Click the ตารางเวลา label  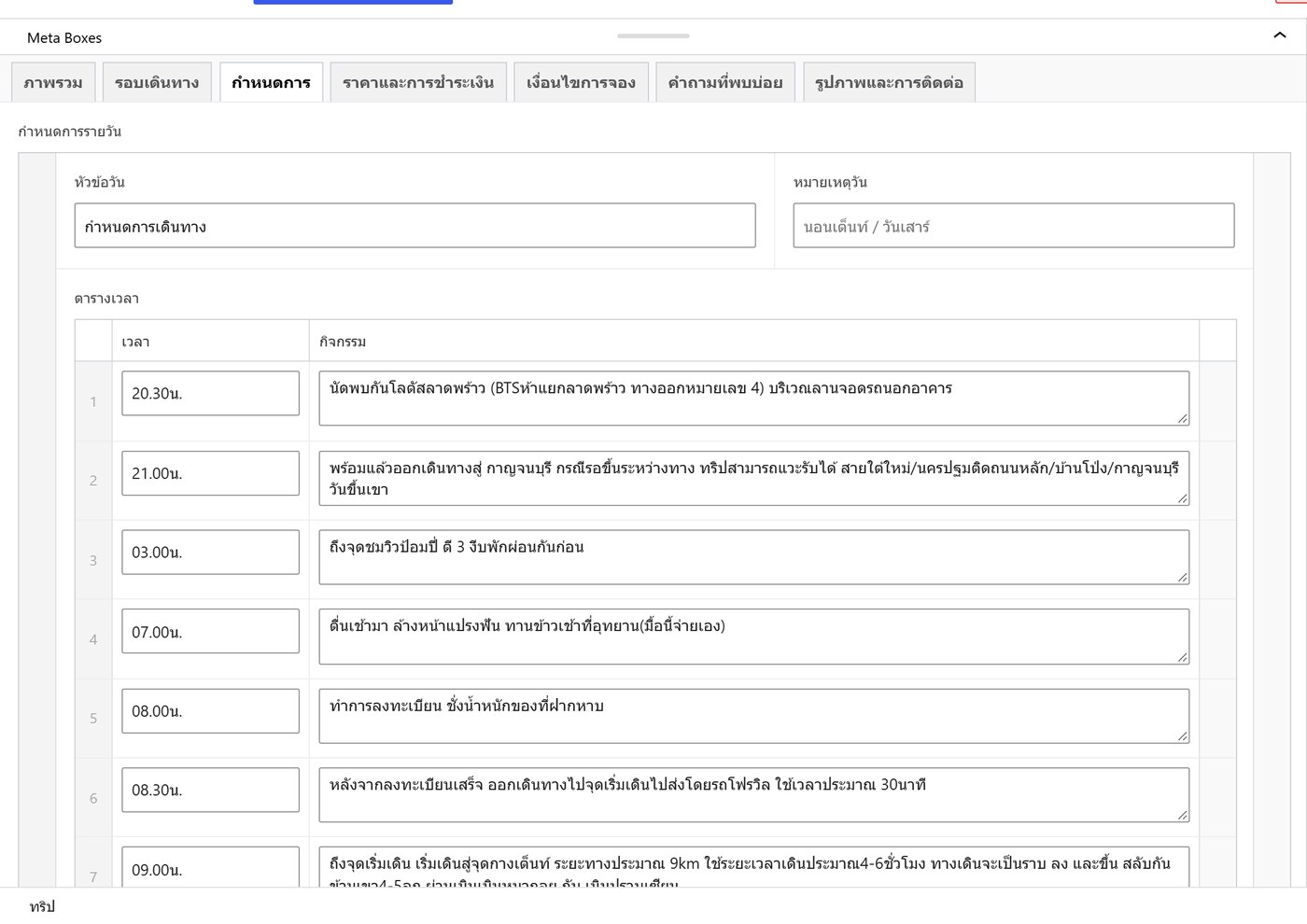[106, 299]
